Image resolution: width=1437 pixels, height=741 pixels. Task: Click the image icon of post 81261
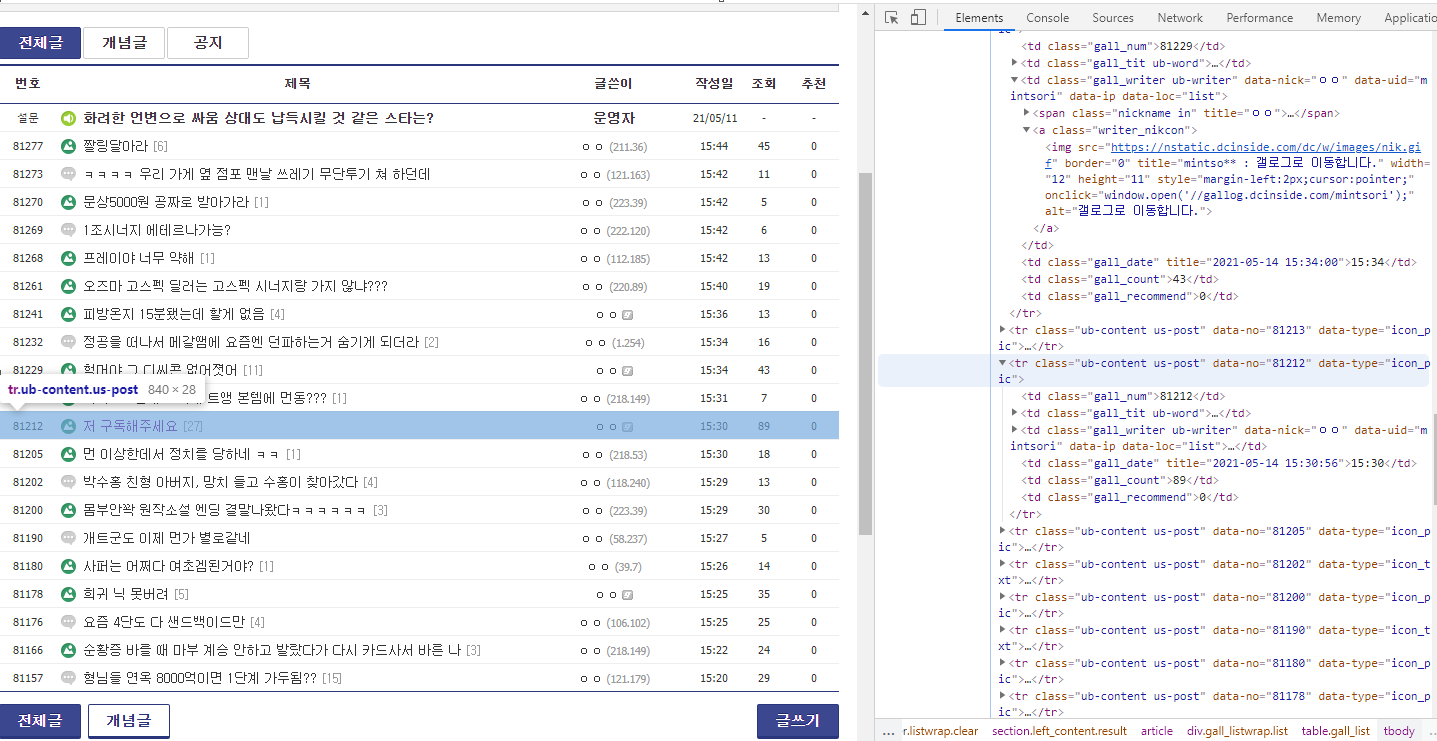68,286
